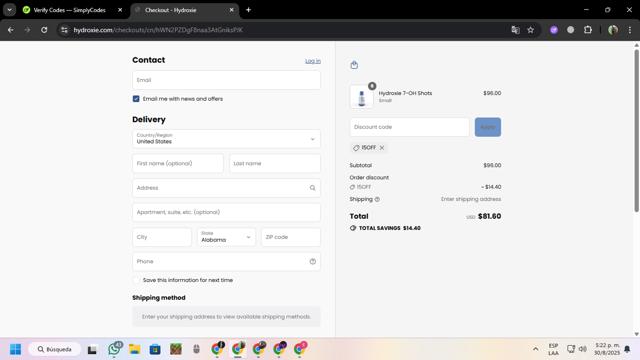
Task: Close the Verify Codes — SimplyCodes tab
Action: (x=120, y=10)
